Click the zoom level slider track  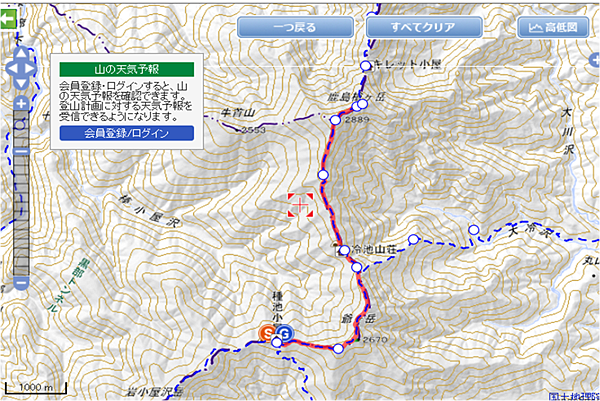(21, 193)
